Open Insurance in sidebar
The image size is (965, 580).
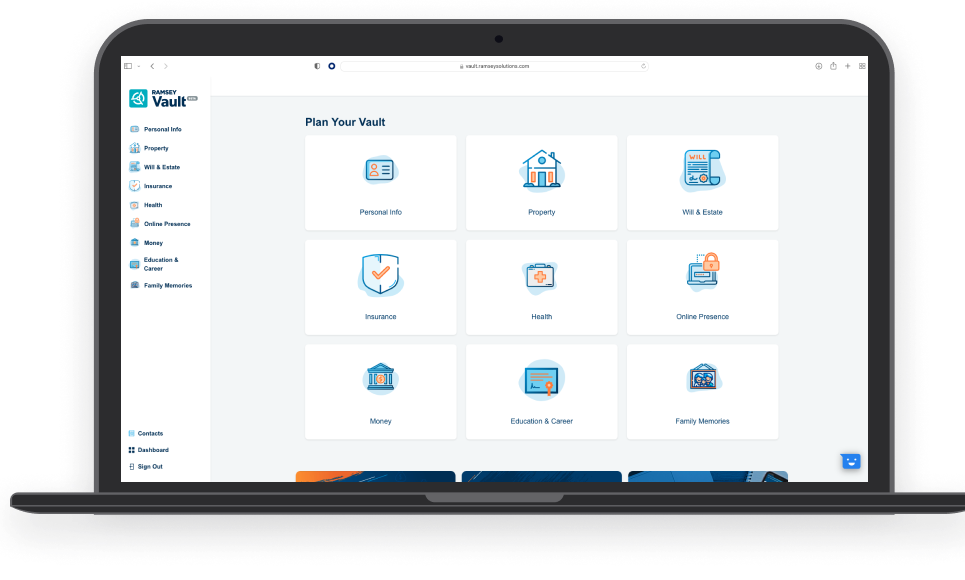point(151,186)
